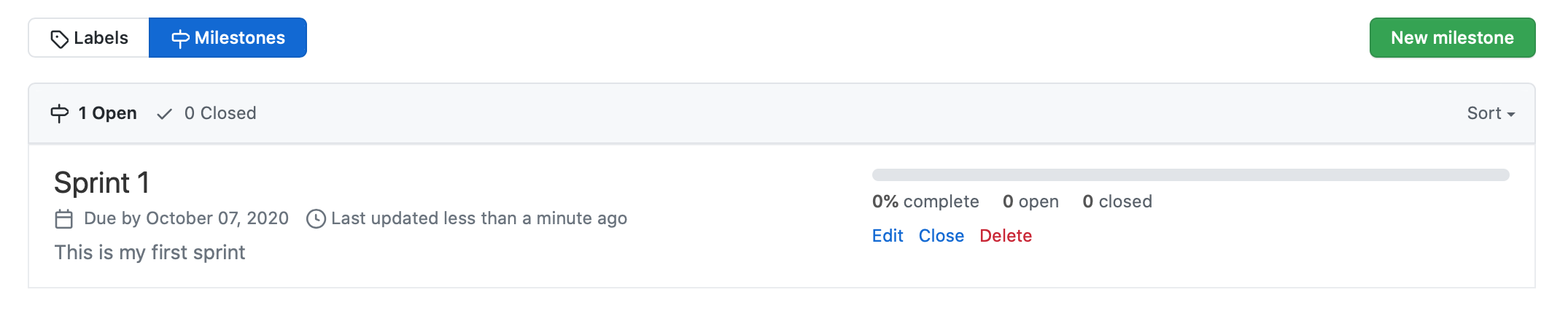
Task: Delete the Sprint 1 milestone
Action: [1006, 236]
